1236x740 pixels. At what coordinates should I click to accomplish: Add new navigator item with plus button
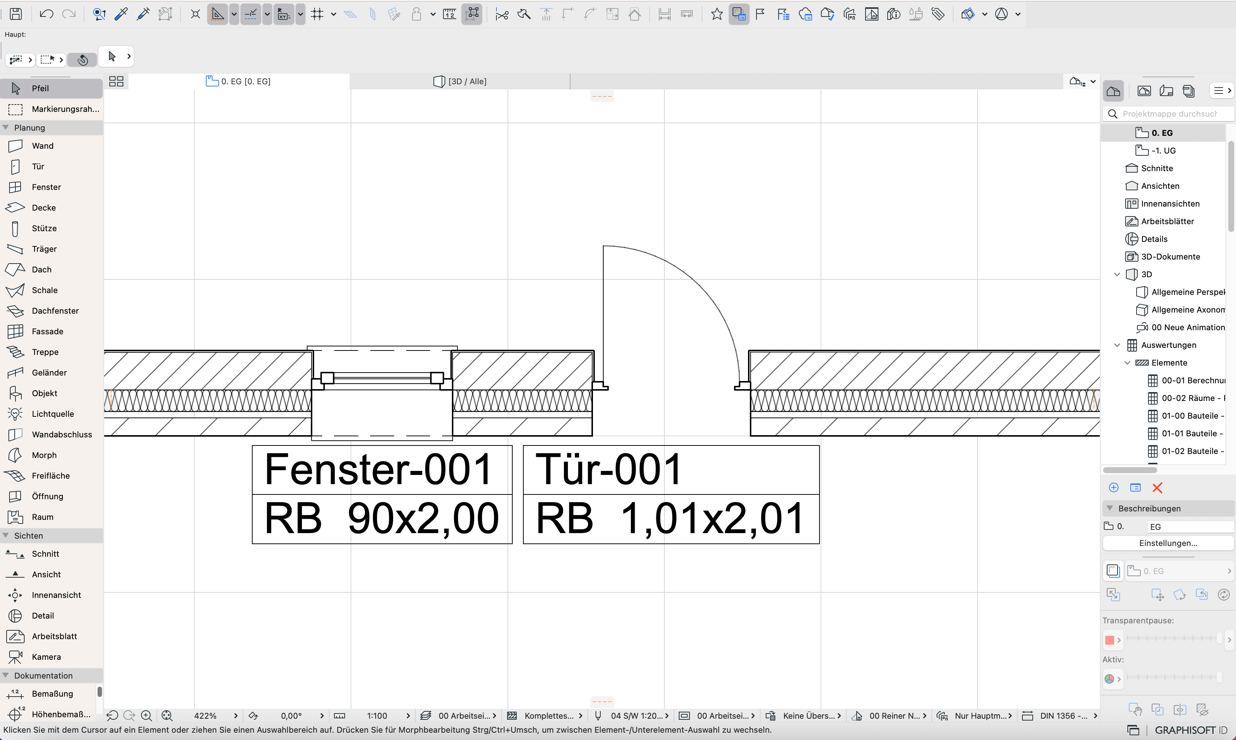pos(1114,488)
